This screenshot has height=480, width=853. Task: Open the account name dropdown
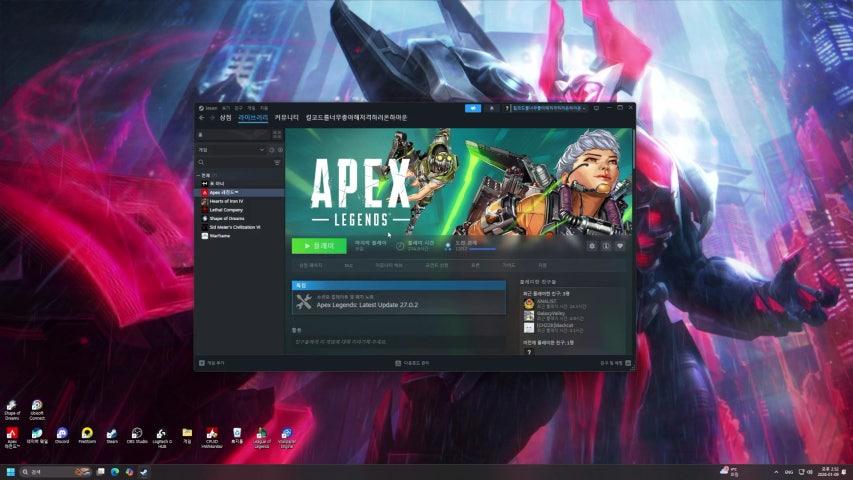(548, 108)
